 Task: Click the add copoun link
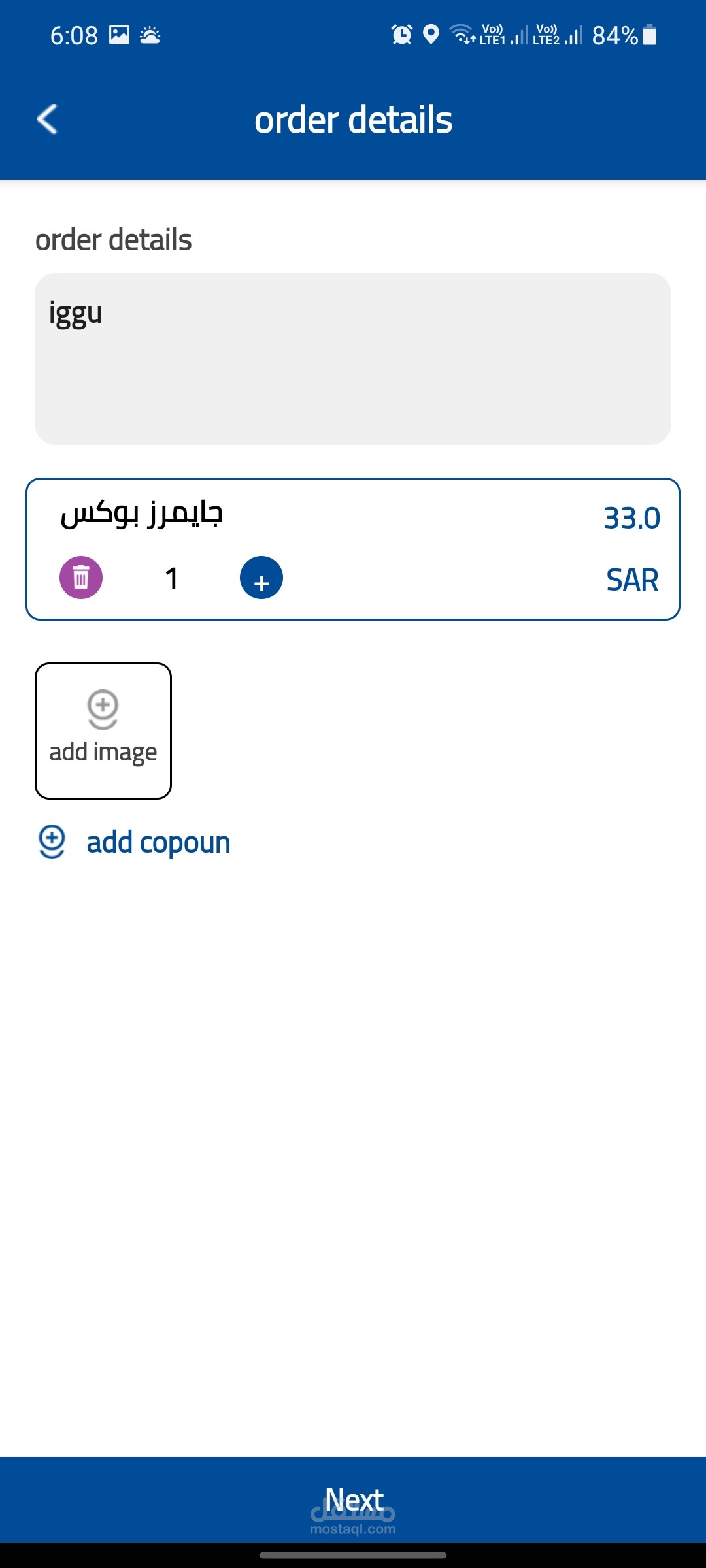pos(158,843)
